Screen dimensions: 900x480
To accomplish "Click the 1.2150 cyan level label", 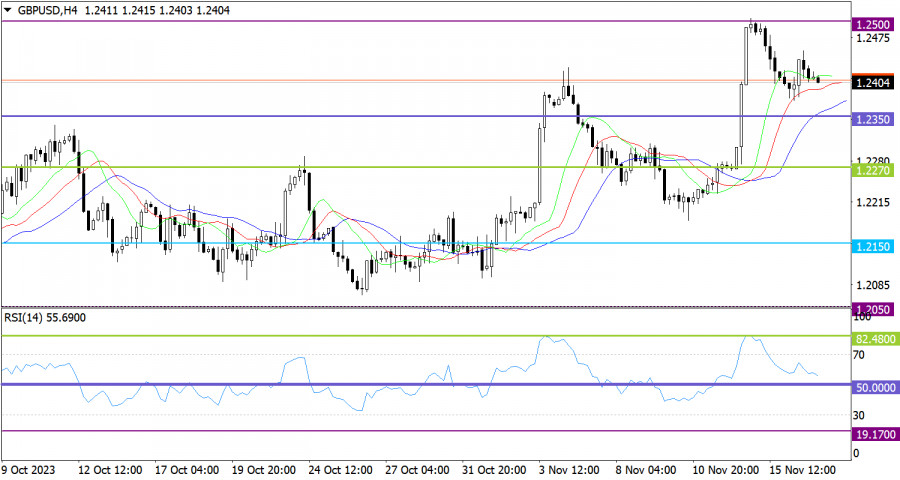I will coord(872,247).
